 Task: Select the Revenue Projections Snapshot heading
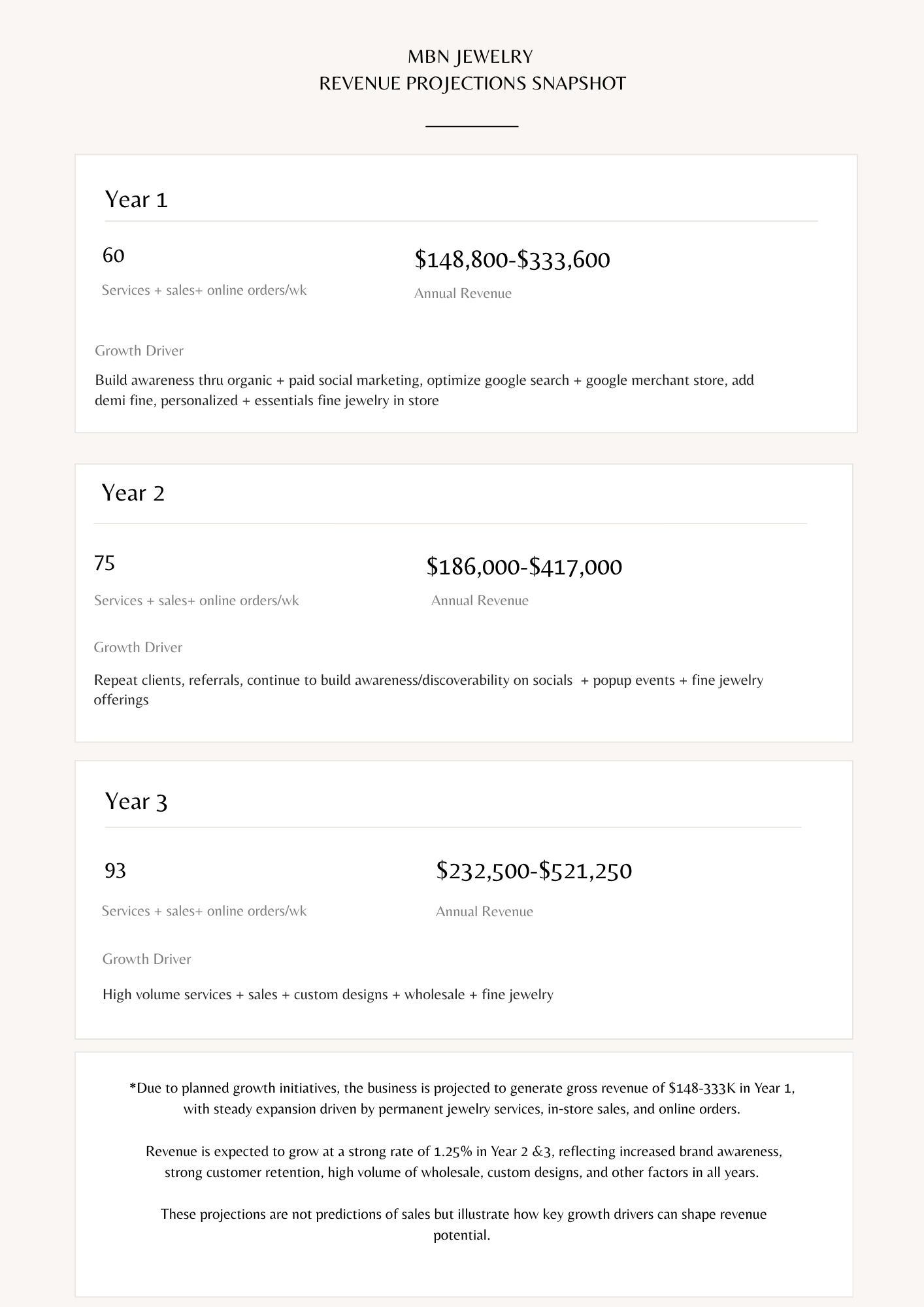472,84
